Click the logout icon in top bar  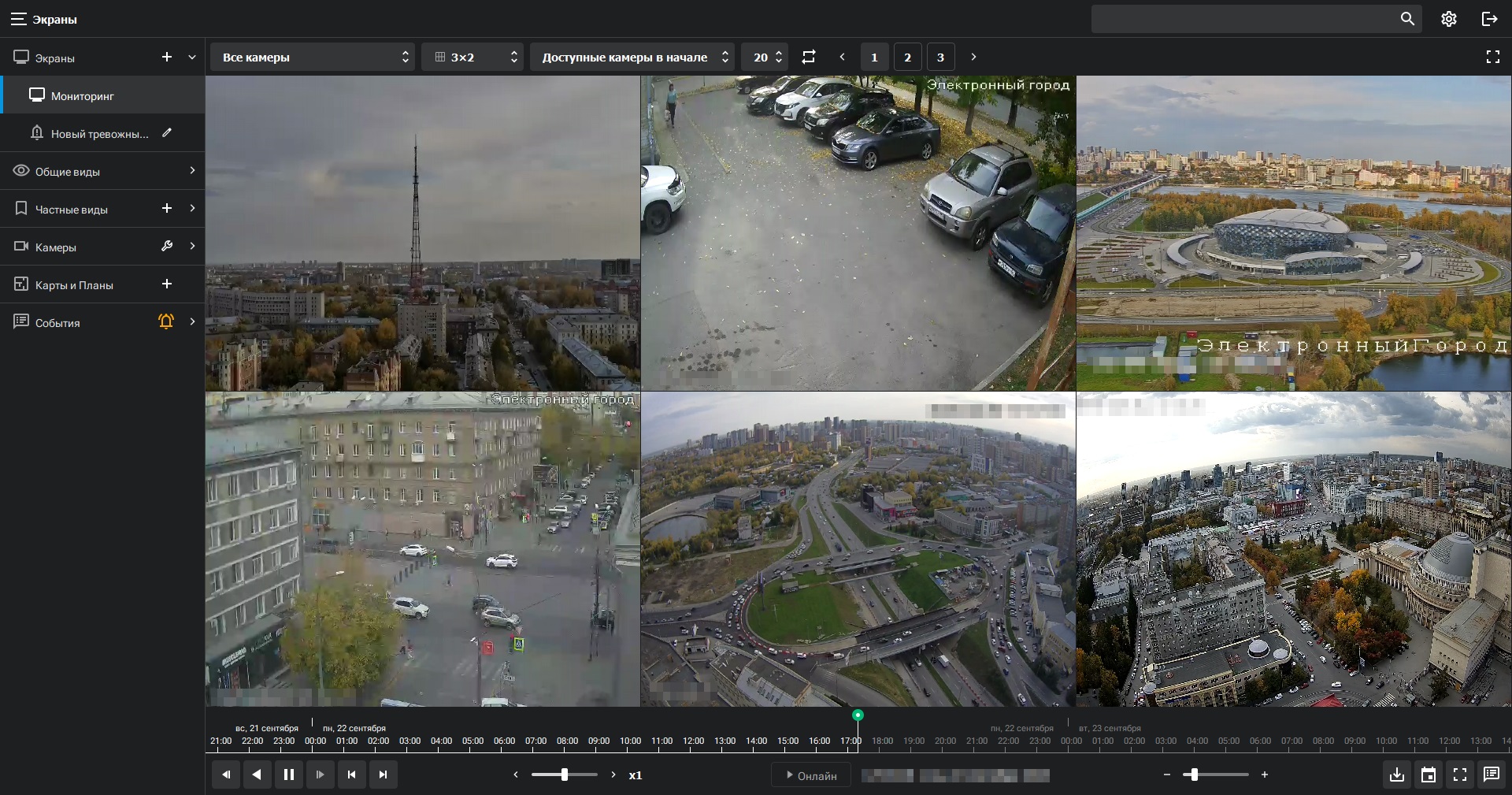click(x=1489, y=19)
